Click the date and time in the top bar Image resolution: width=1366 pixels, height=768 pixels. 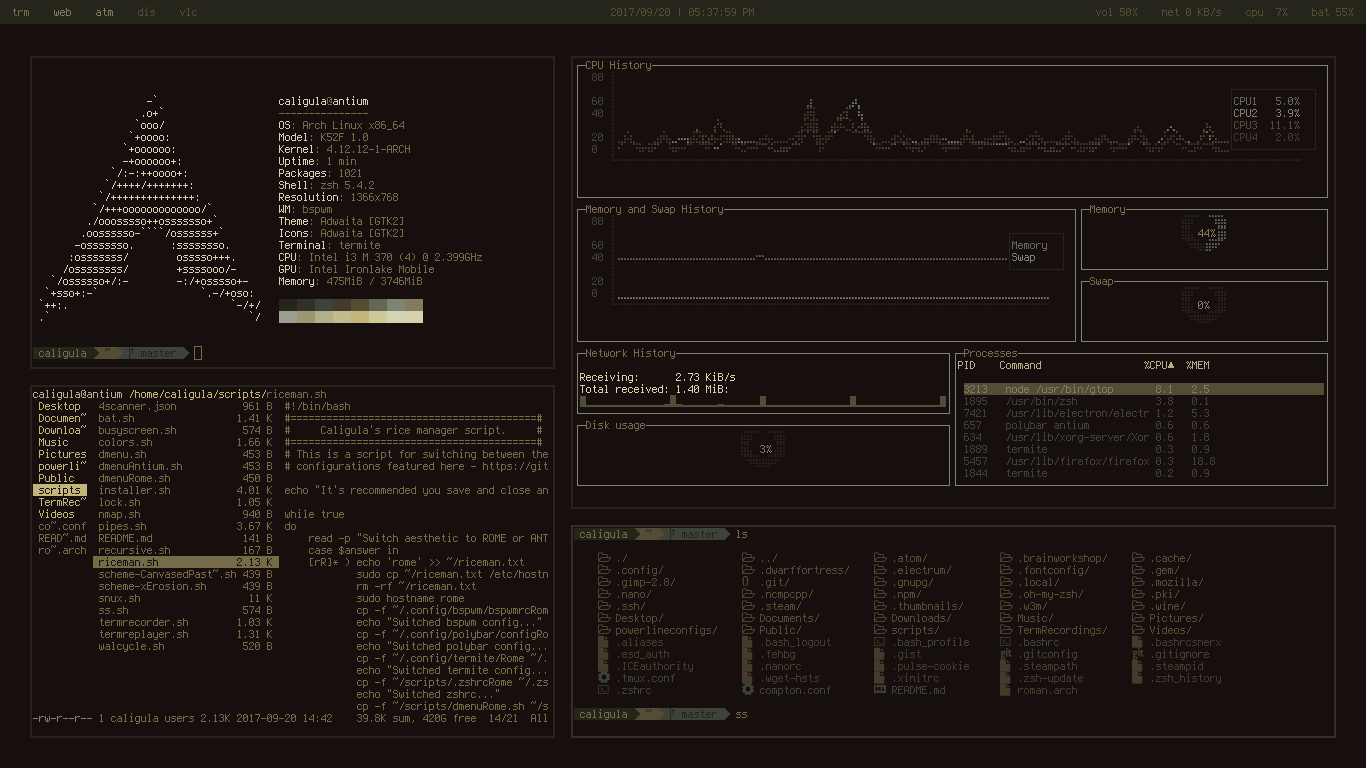(682, 13)
